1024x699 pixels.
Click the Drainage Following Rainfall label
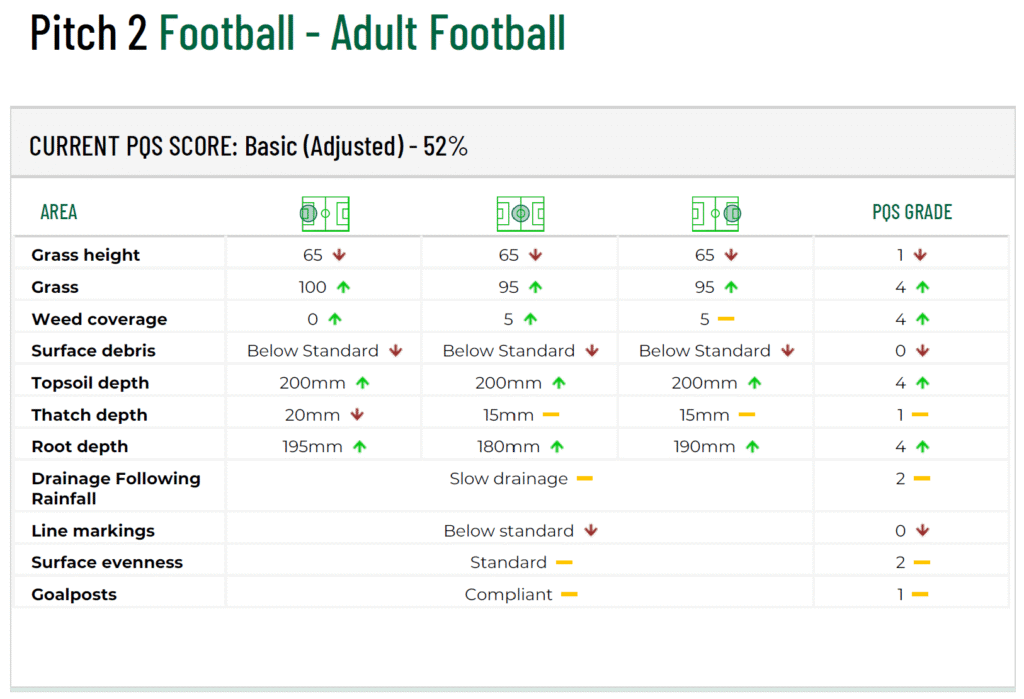tap(116, 489)
